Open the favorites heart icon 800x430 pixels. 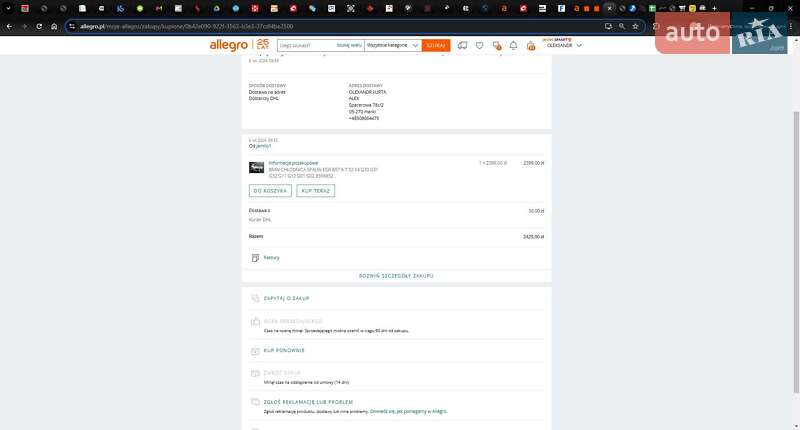480,45
